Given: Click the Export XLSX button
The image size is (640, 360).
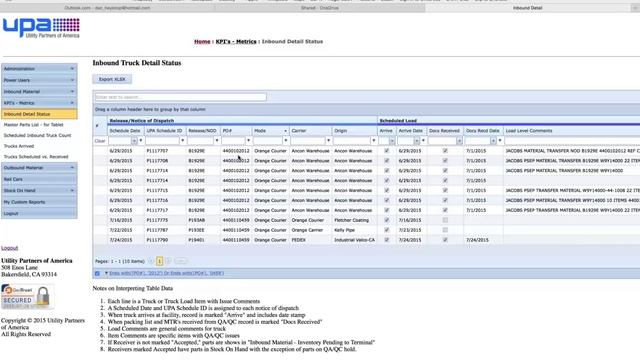Looking at the screenshot, I should 112,79.
